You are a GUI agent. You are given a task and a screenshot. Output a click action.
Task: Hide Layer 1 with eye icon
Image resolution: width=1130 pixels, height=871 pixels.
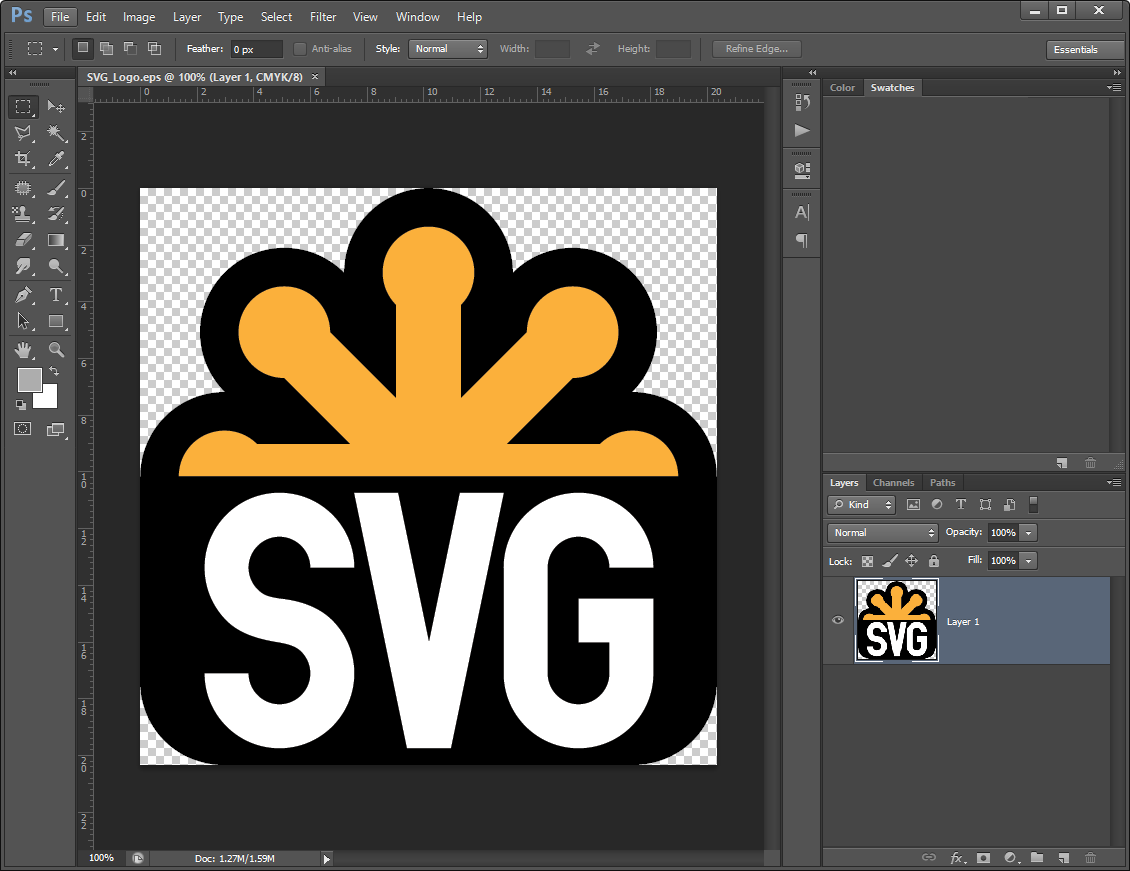click(x=837, y=620)
